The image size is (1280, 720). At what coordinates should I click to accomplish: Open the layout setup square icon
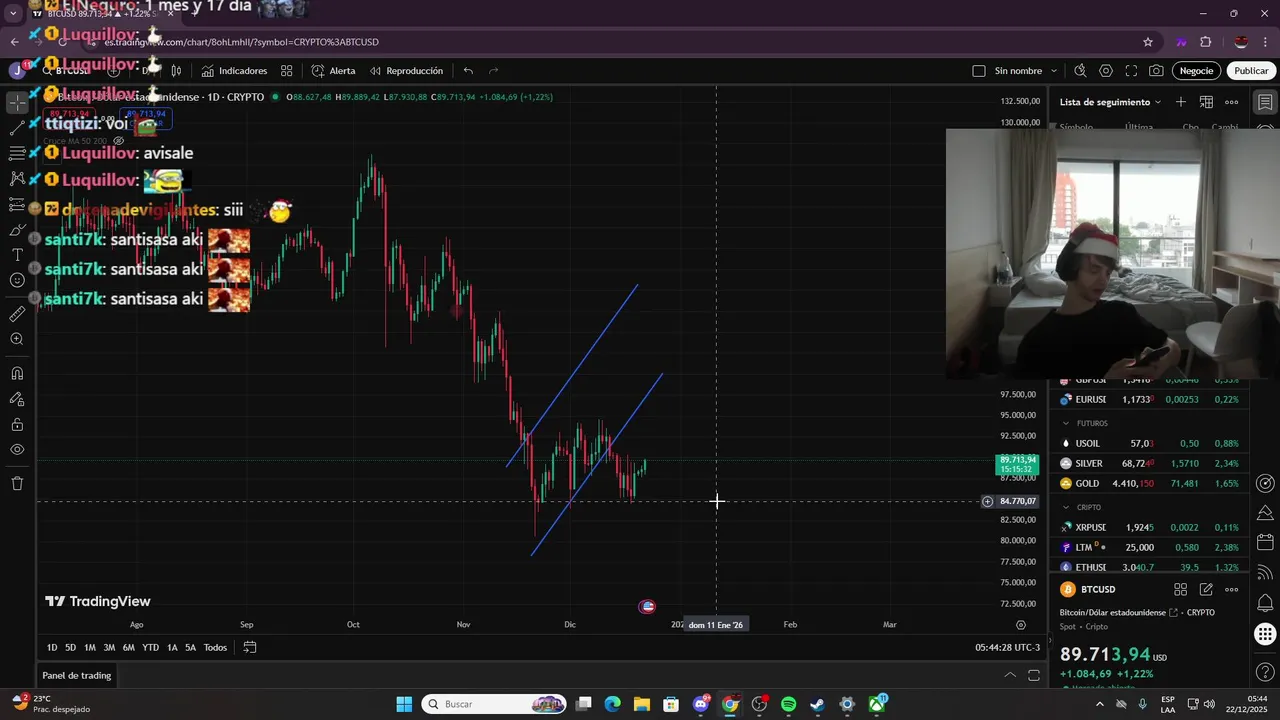coord(979,71)
